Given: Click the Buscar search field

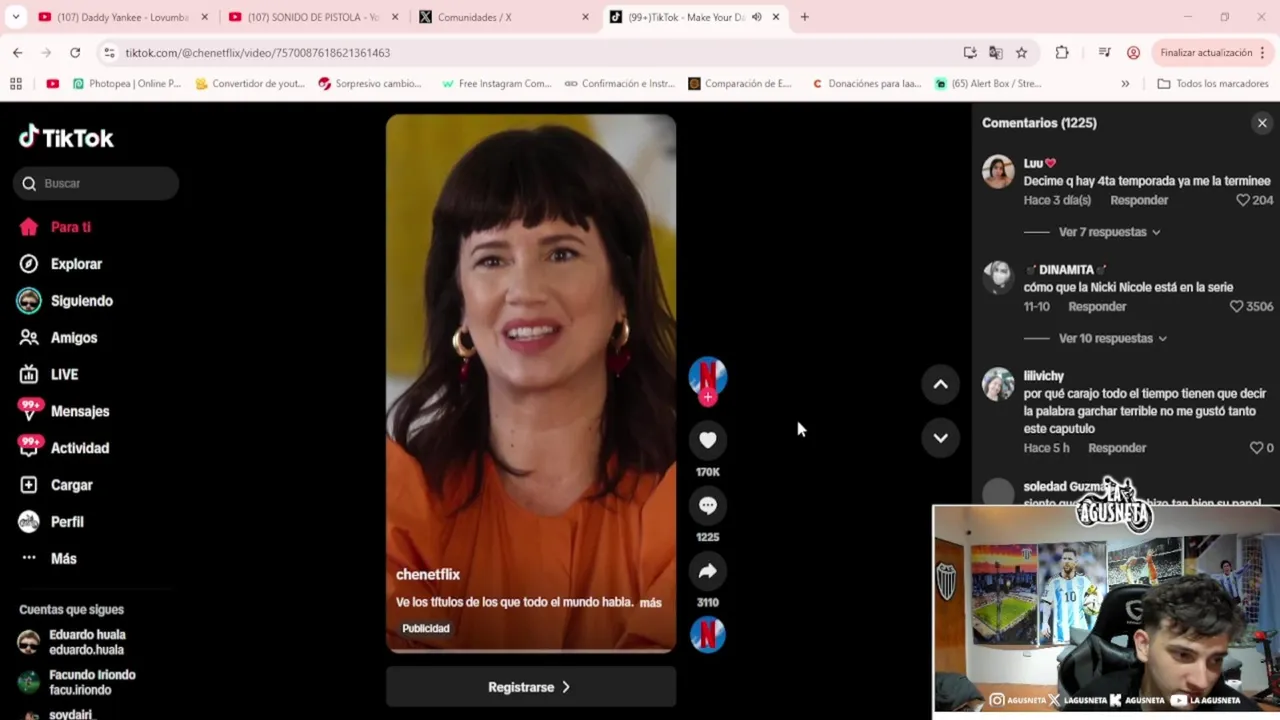Looking at the screenshot, I should click(96, 183).
